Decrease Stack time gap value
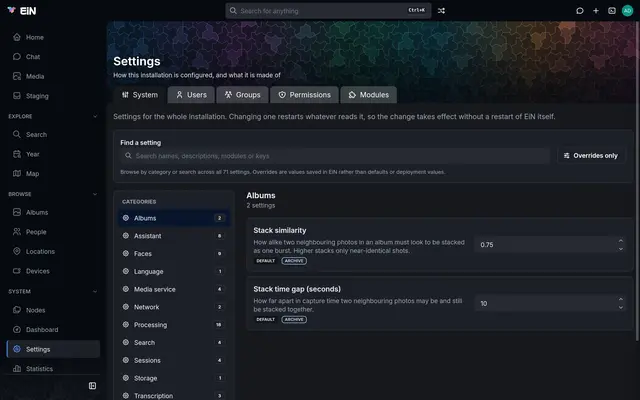640x400 pixels. (621, 308)
